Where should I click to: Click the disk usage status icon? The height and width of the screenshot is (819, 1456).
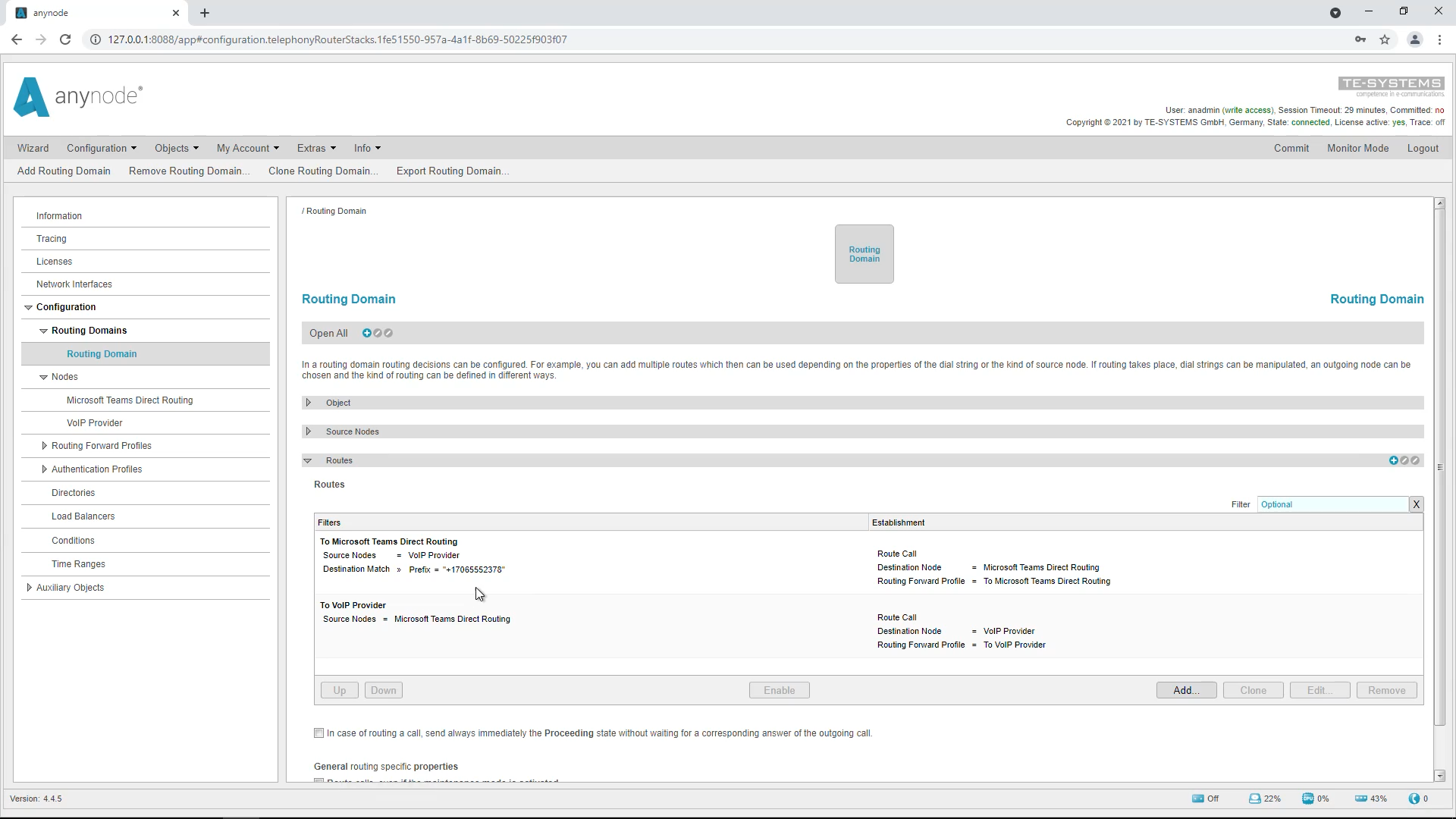(1254, 799)
